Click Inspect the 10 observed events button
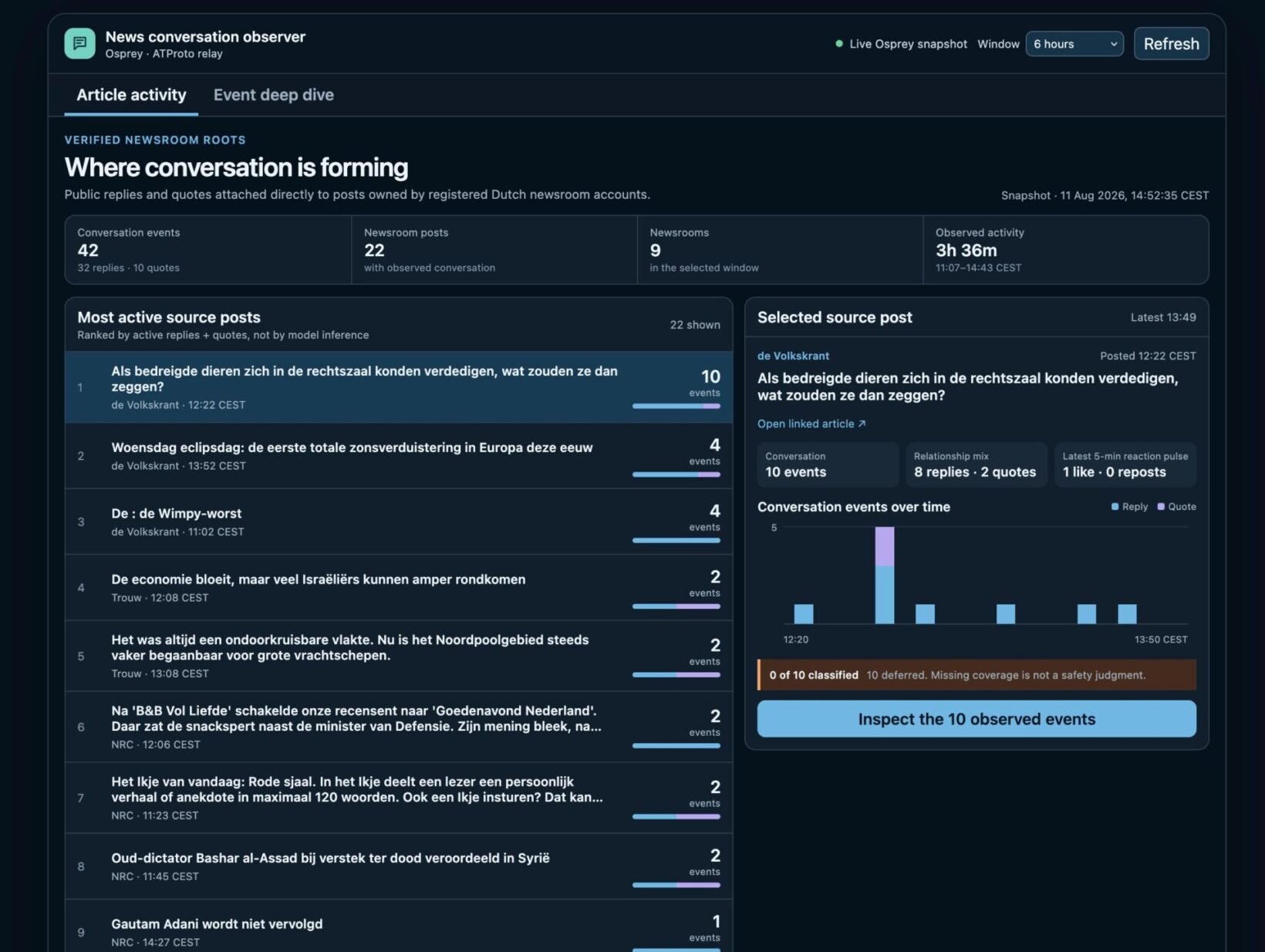 (x=977, y=719)
